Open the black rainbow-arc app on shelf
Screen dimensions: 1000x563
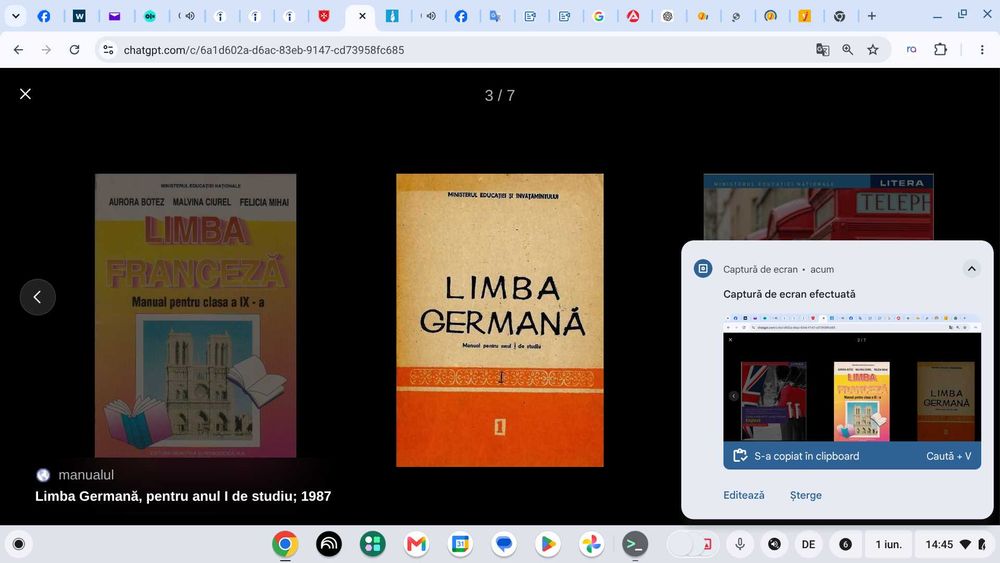click(329, 544)
